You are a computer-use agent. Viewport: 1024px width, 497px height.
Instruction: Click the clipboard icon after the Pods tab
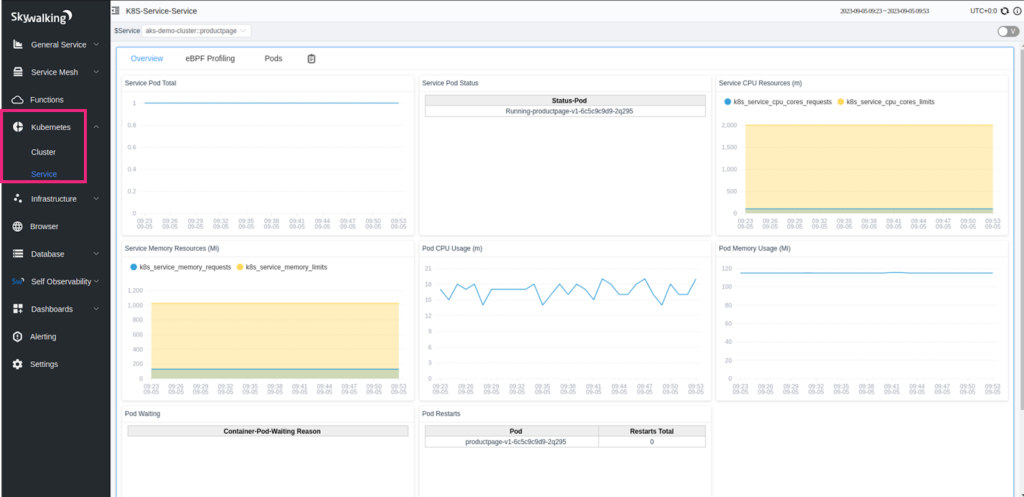coord(311,59)
